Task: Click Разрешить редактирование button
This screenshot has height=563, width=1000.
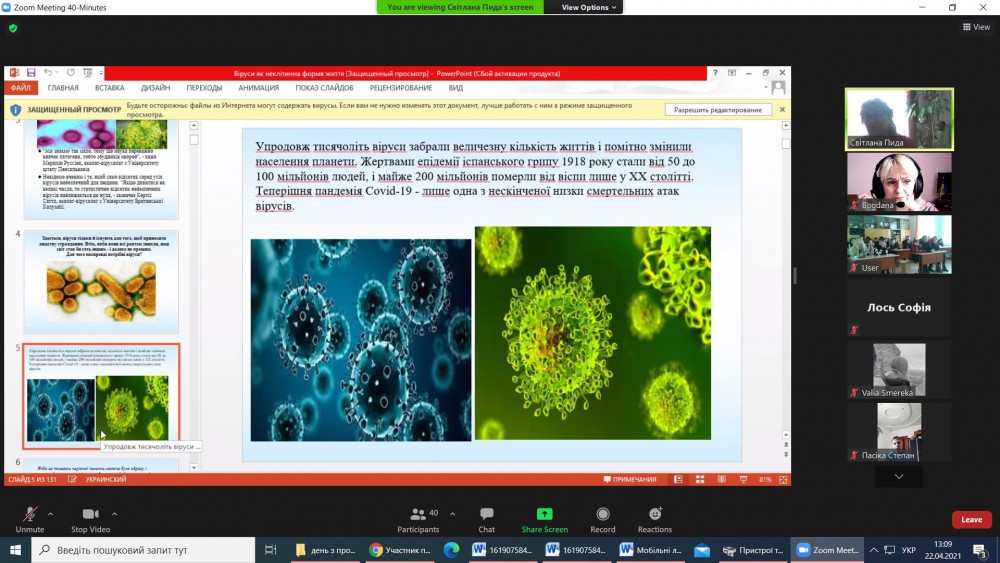Action: [717, 109]
